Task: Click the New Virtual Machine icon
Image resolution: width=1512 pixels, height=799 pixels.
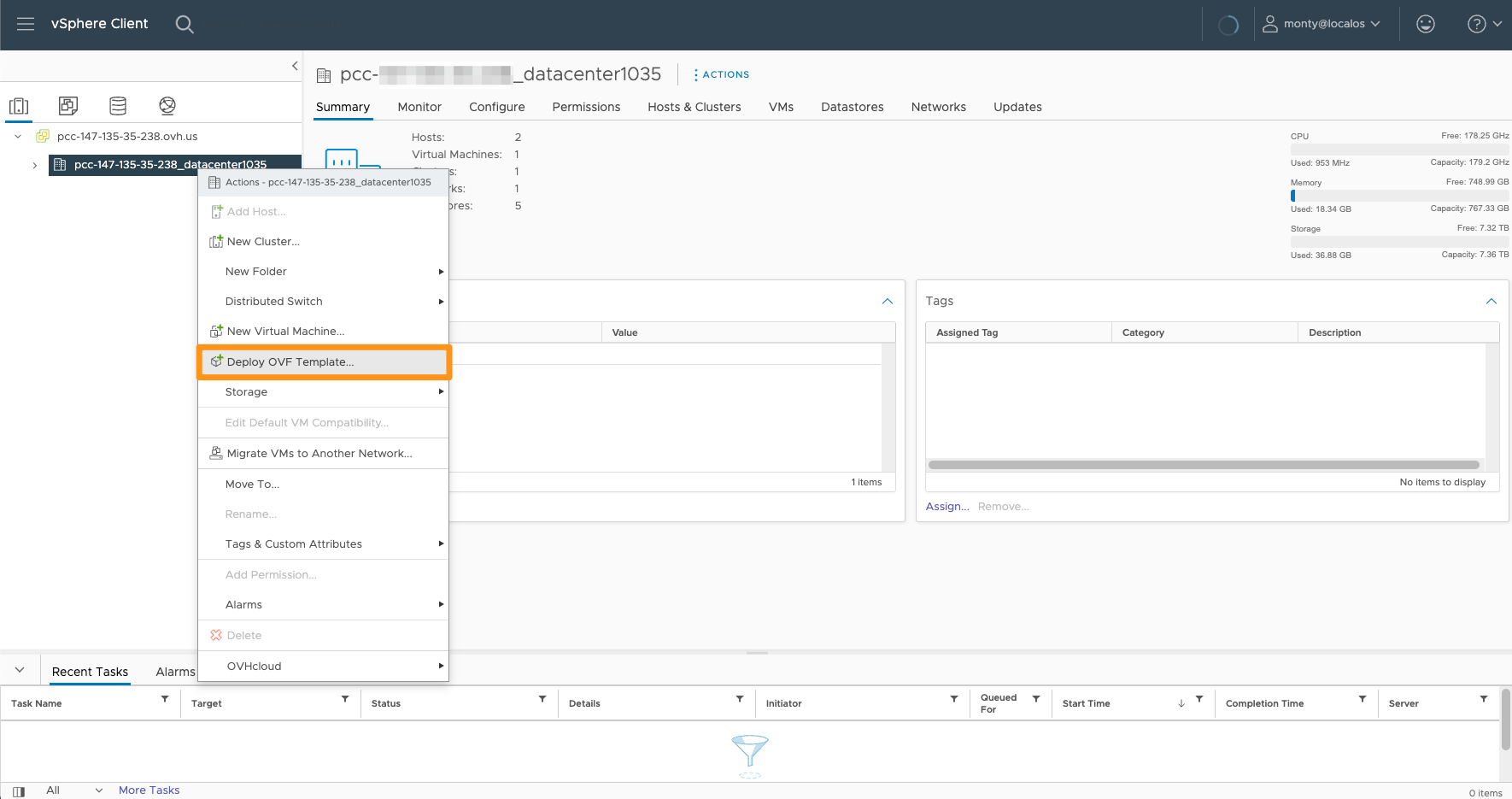Action: coord(216,332)
